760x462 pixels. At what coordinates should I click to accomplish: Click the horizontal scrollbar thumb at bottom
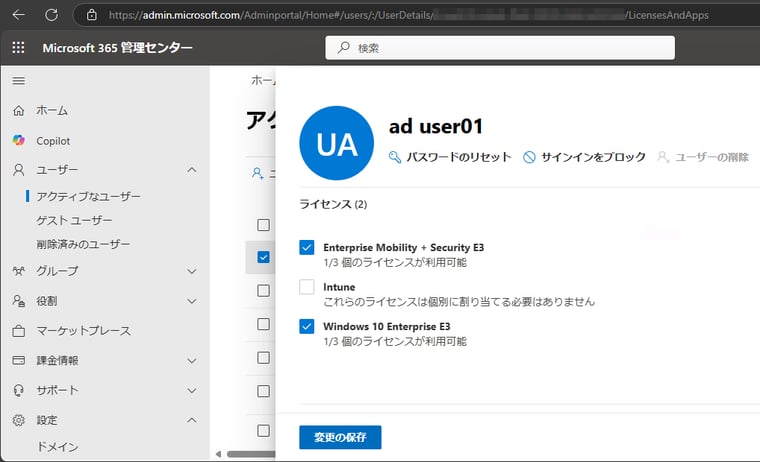pos(251,454)
